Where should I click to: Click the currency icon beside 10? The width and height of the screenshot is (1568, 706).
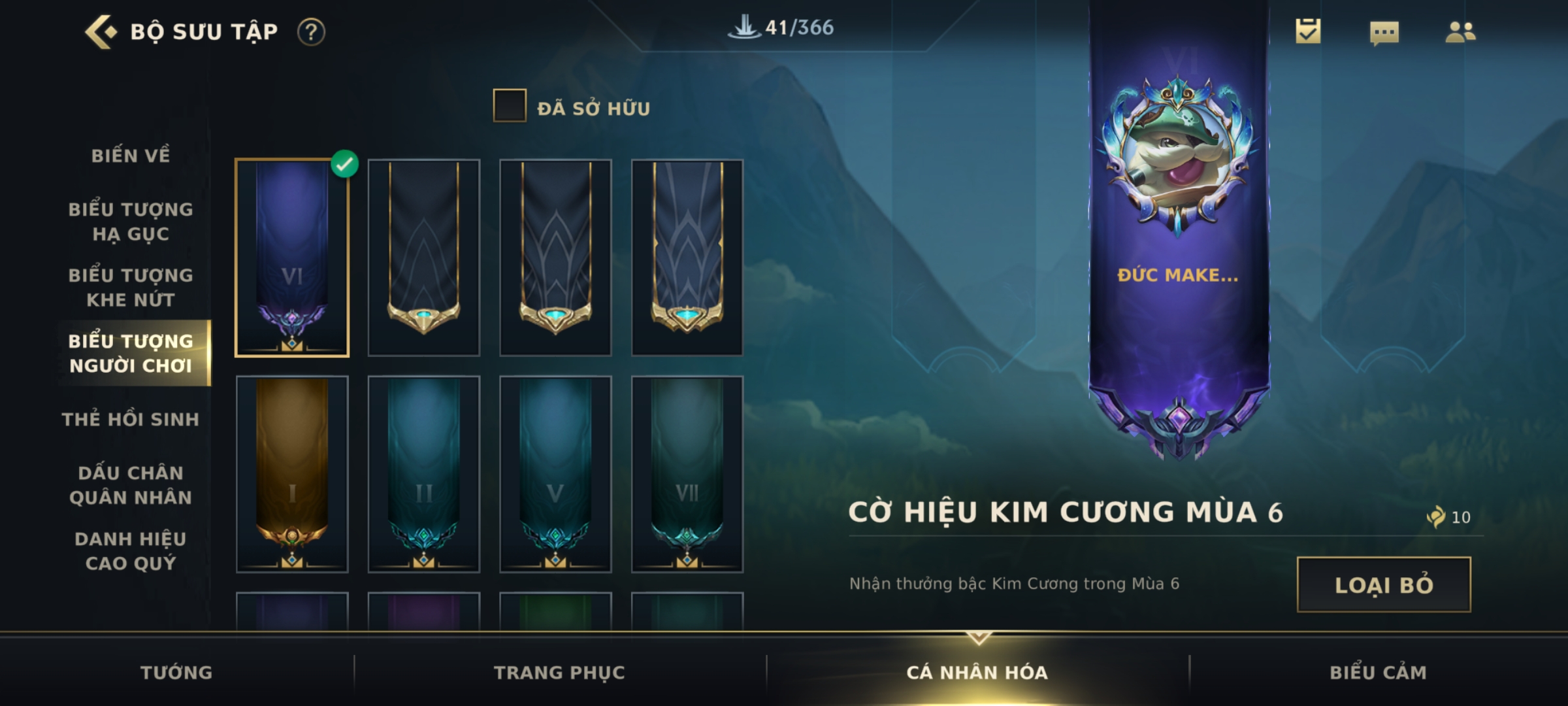1435,517
